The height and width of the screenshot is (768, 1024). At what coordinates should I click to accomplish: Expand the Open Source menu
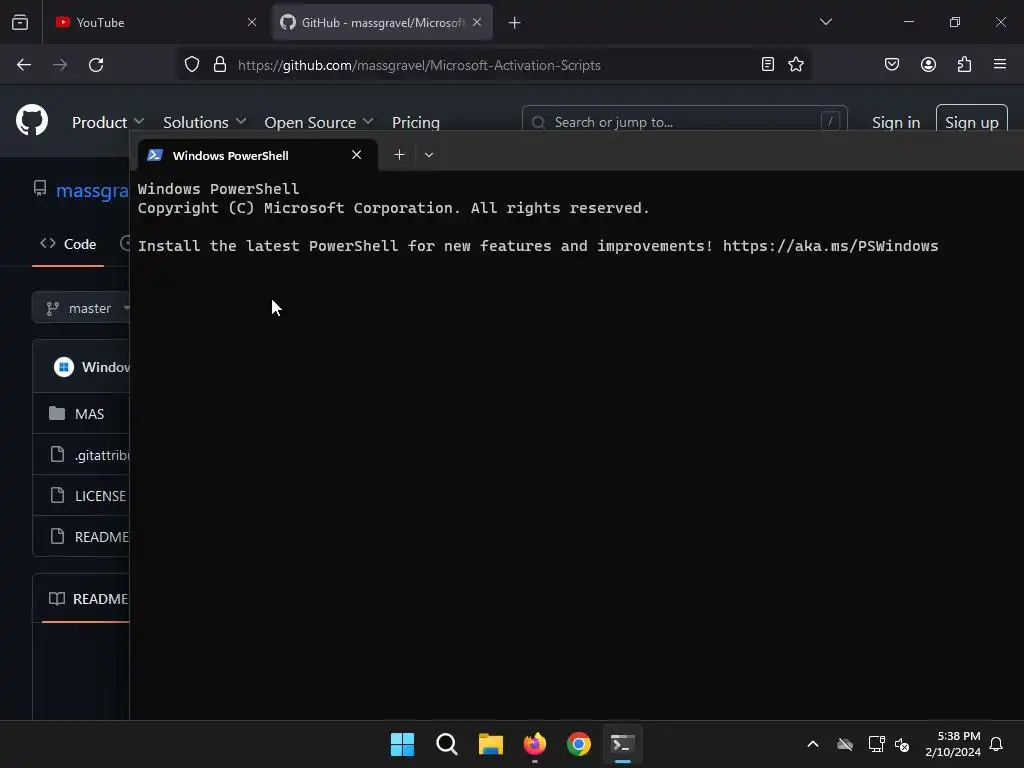[x=319, y=122]
